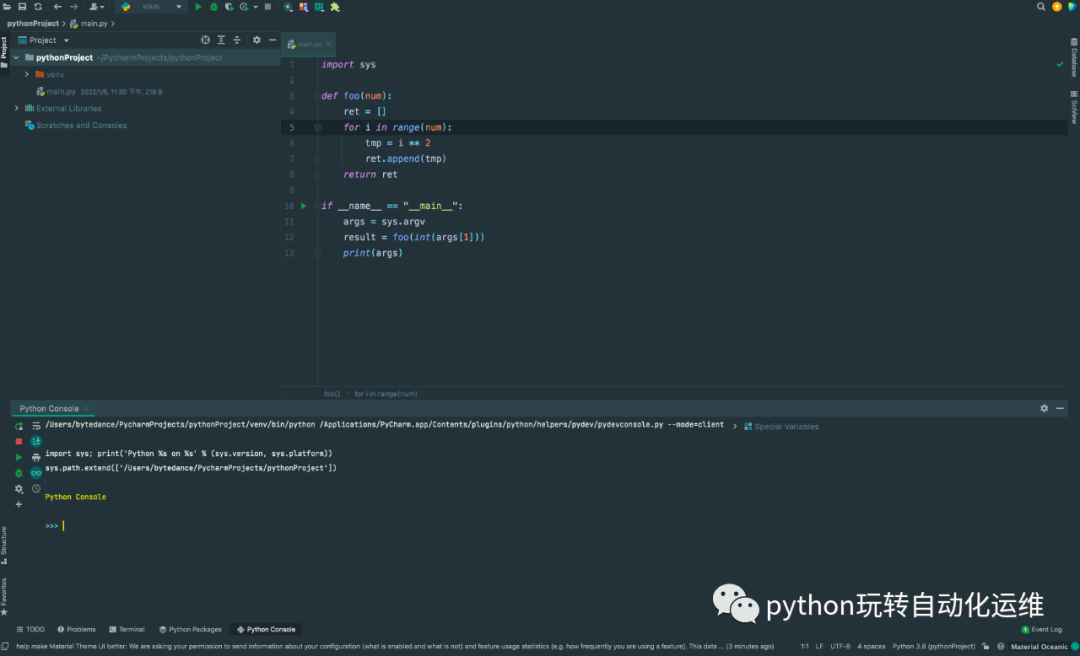
Task: Click Select Opened File target icon
Action: (205, 40)
